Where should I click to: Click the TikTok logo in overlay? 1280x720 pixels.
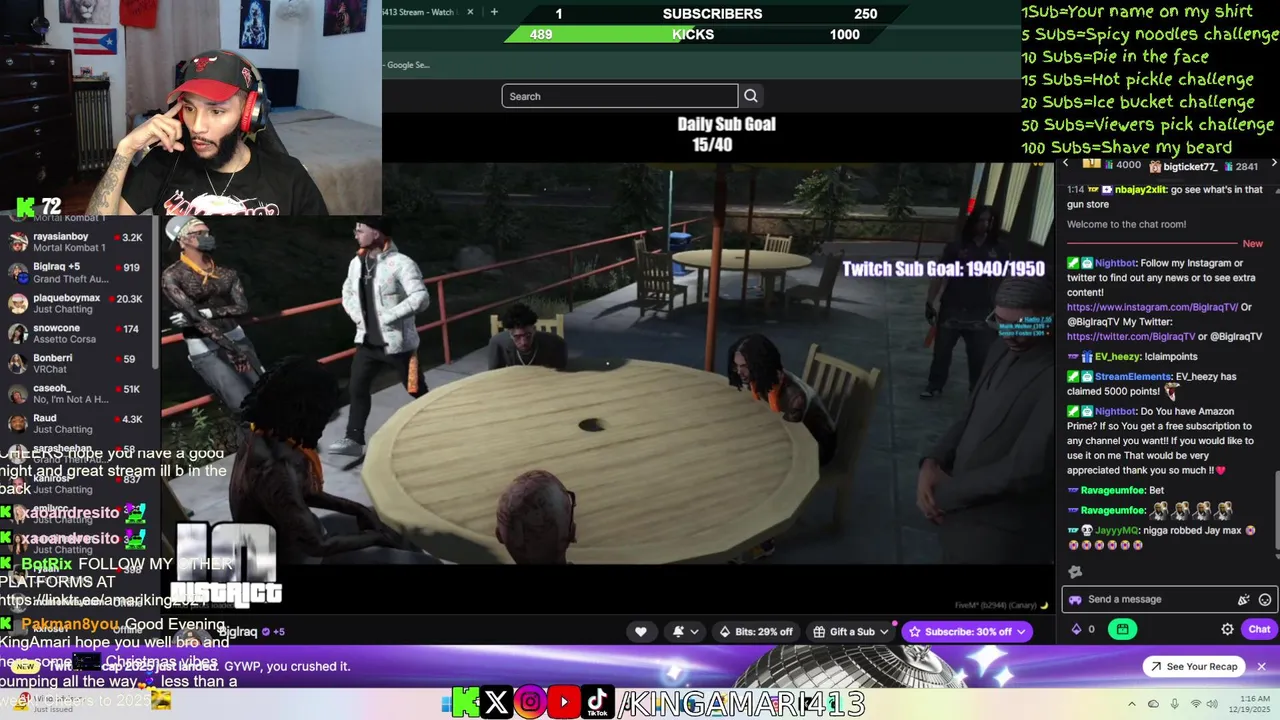[597, 702]
